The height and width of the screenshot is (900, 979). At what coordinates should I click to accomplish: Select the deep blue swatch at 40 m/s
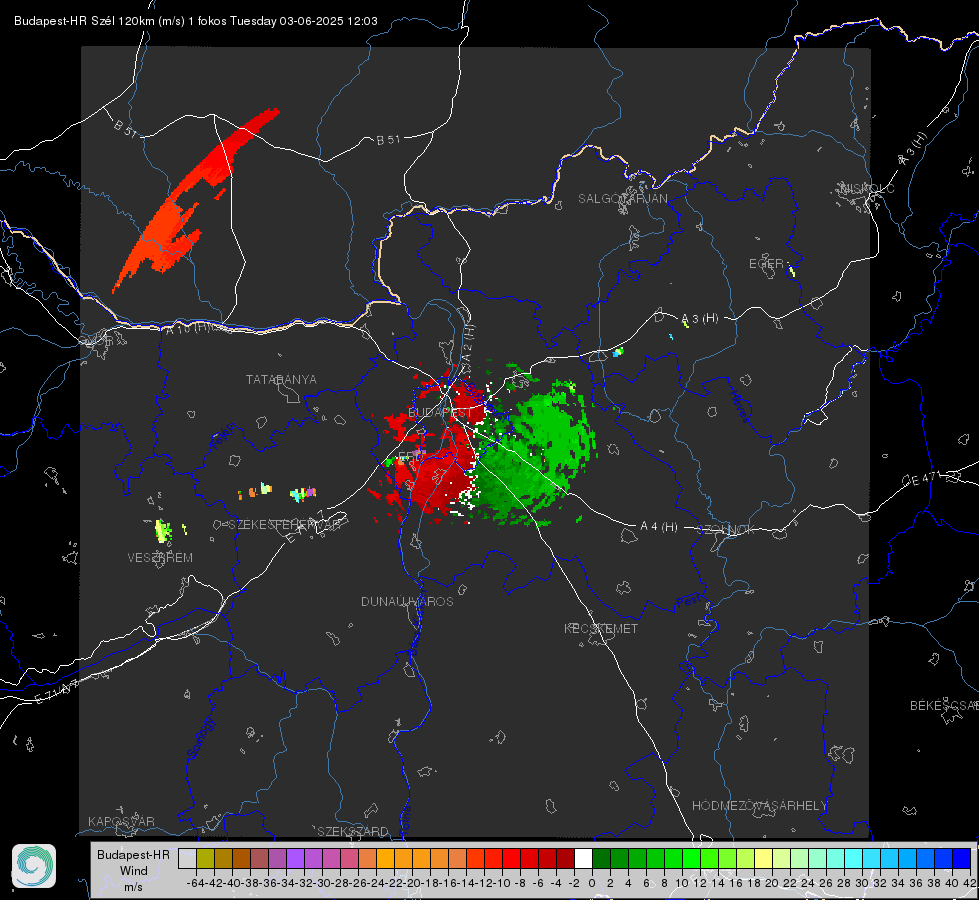pos(962,859)
